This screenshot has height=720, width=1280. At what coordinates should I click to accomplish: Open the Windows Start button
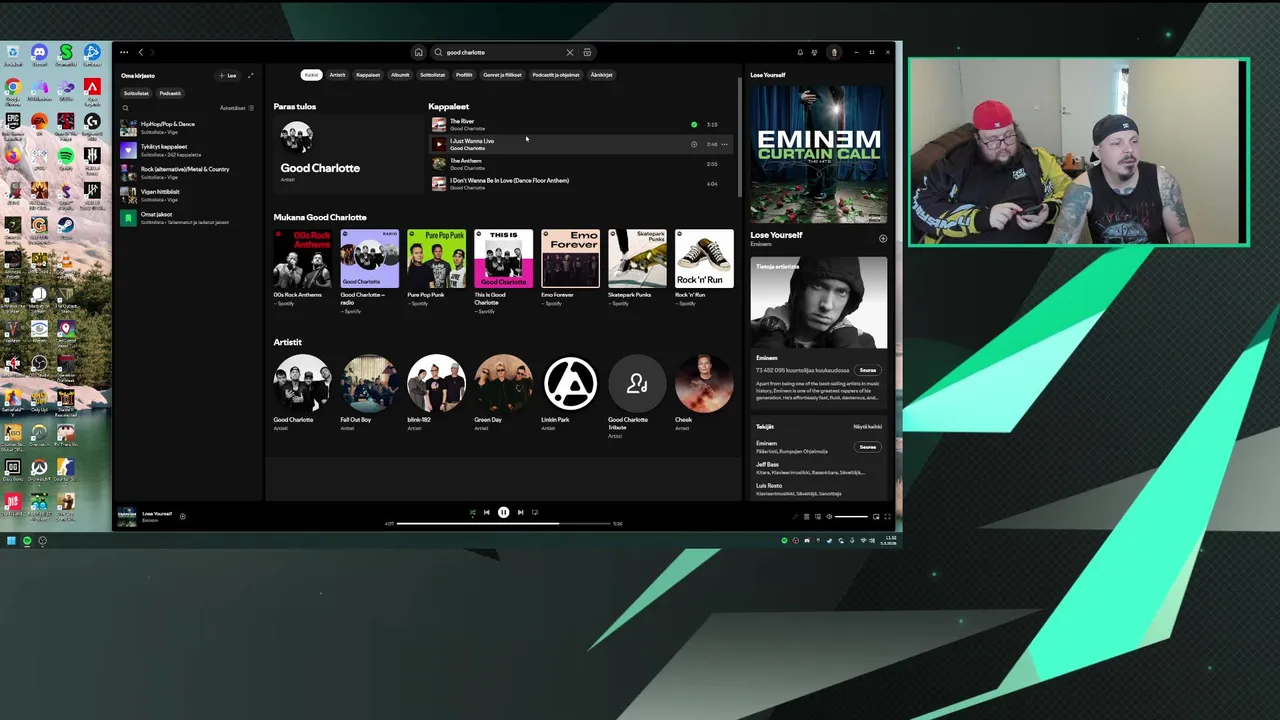[x=11, y=541]
